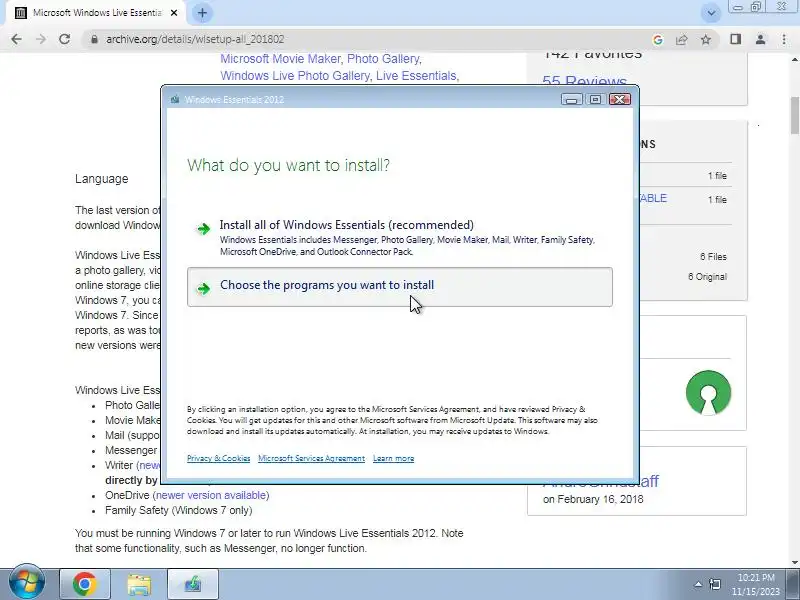Screen dimensions: 800x600
Task: Show hidden system tray icons
Action: click(x=697, y=584)
